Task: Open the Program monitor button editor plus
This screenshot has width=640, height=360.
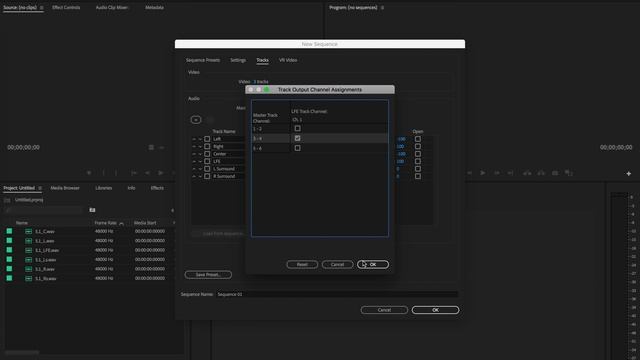Action: click(629, 173)
